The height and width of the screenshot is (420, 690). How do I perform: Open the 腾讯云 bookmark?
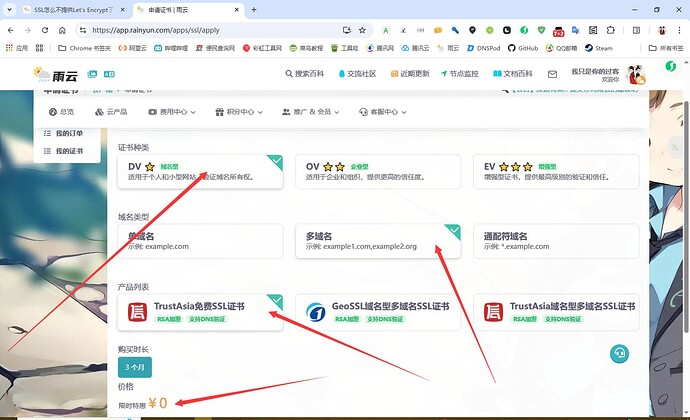415,48
